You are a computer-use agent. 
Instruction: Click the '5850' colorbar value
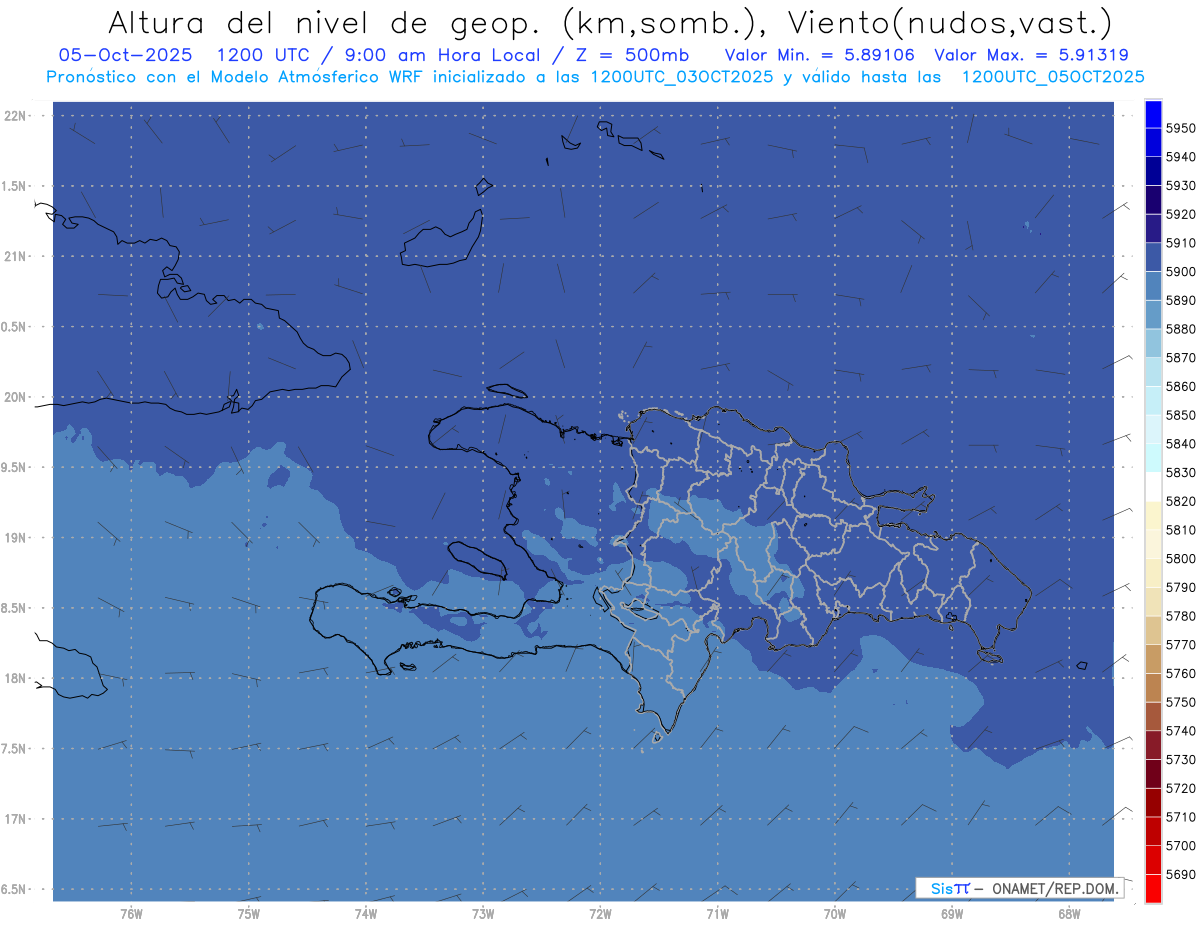coord(1181,415)
